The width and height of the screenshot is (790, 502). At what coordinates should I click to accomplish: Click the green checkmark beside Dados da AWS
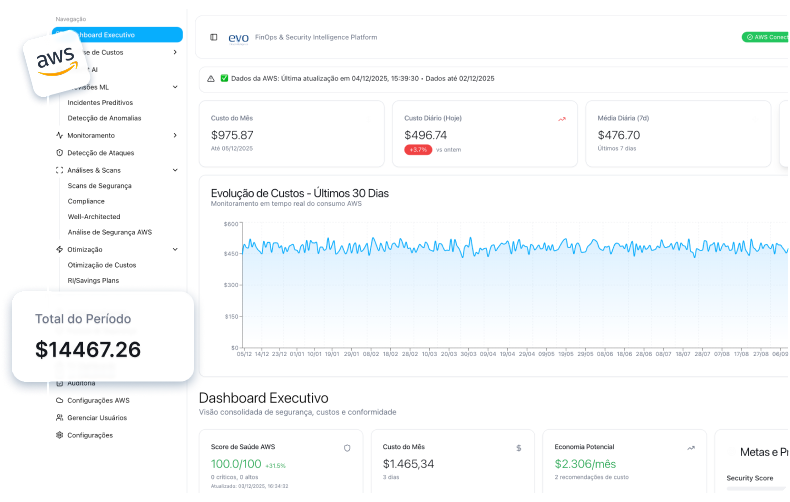225,78
